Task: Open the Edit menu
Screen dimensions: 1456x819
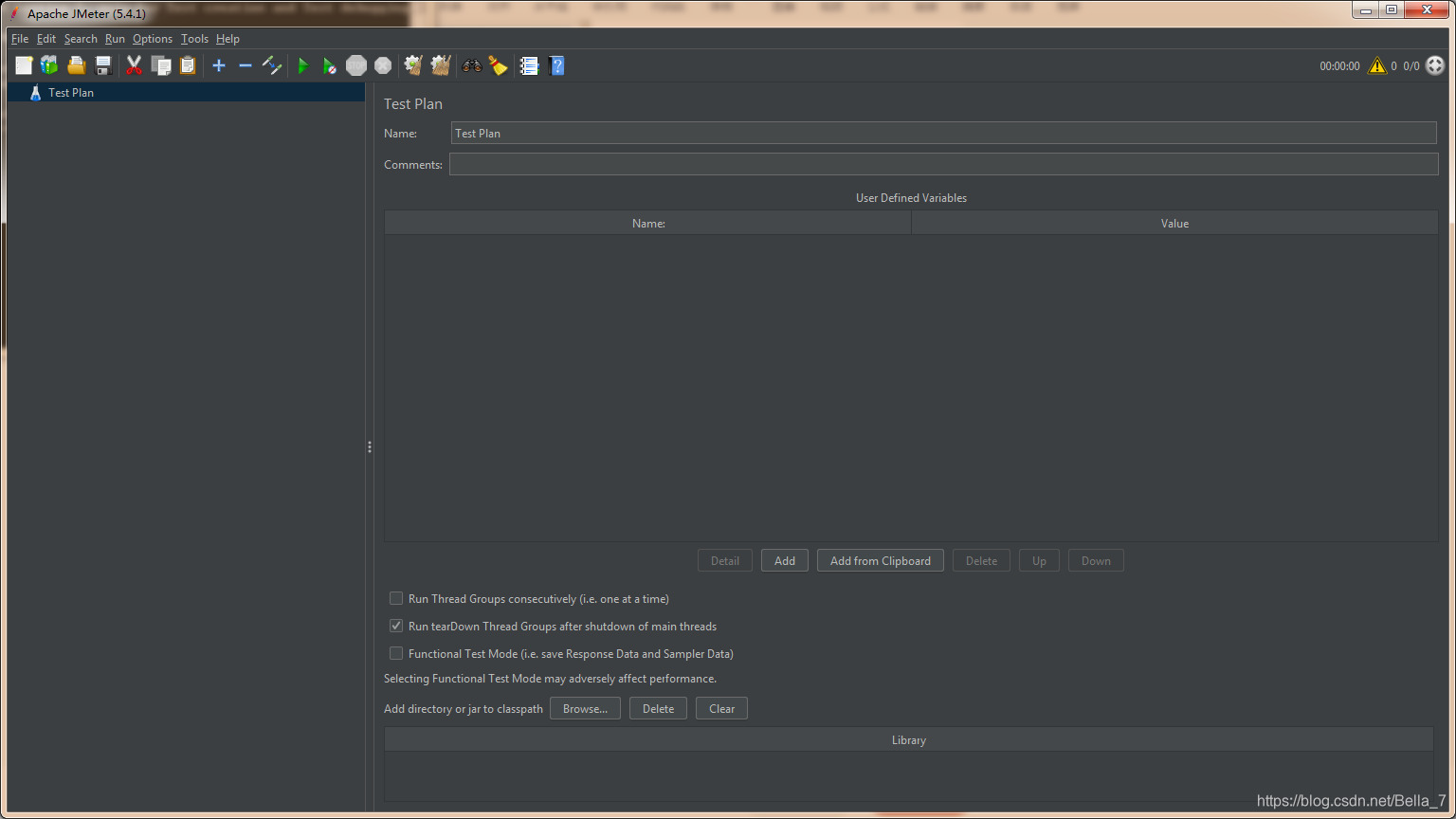Action: 46,39
